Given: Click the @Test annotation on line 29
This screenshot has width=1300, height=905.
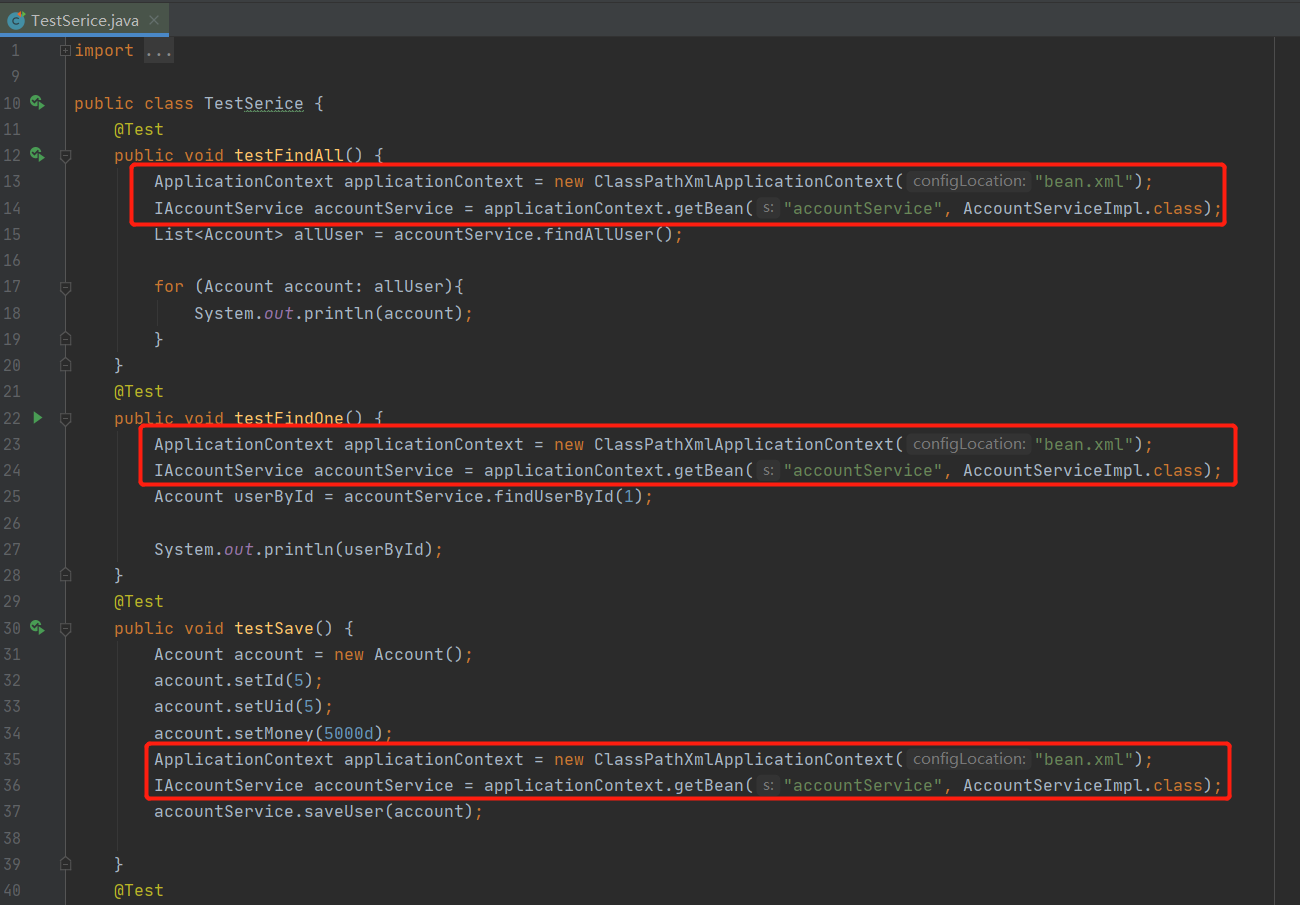Looking at the screenshot, I should coord(138,601).
